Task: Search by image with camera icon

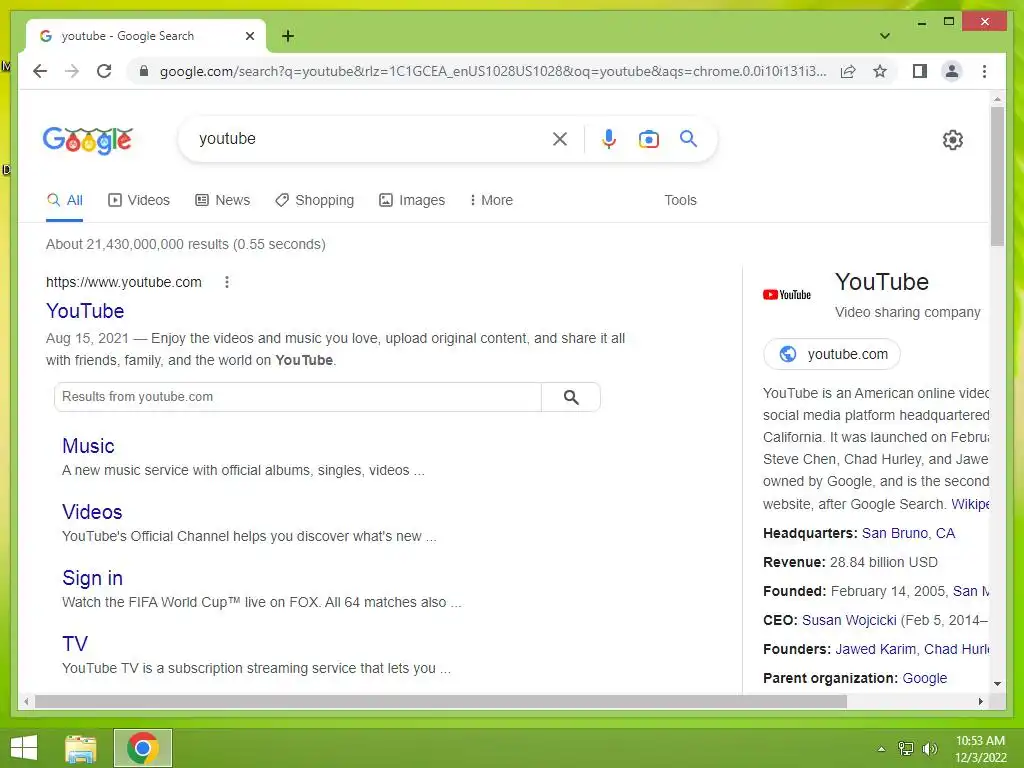Action: click(x=648, y=138)
